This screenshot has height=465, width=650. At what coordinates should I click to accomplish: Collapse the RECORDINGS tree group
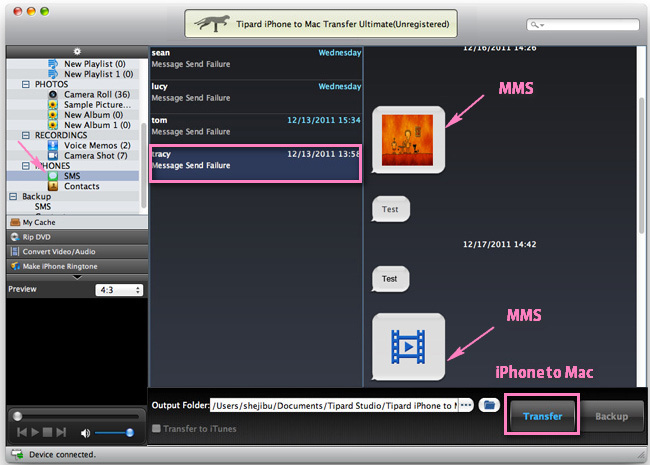click(x=26, y=135)
